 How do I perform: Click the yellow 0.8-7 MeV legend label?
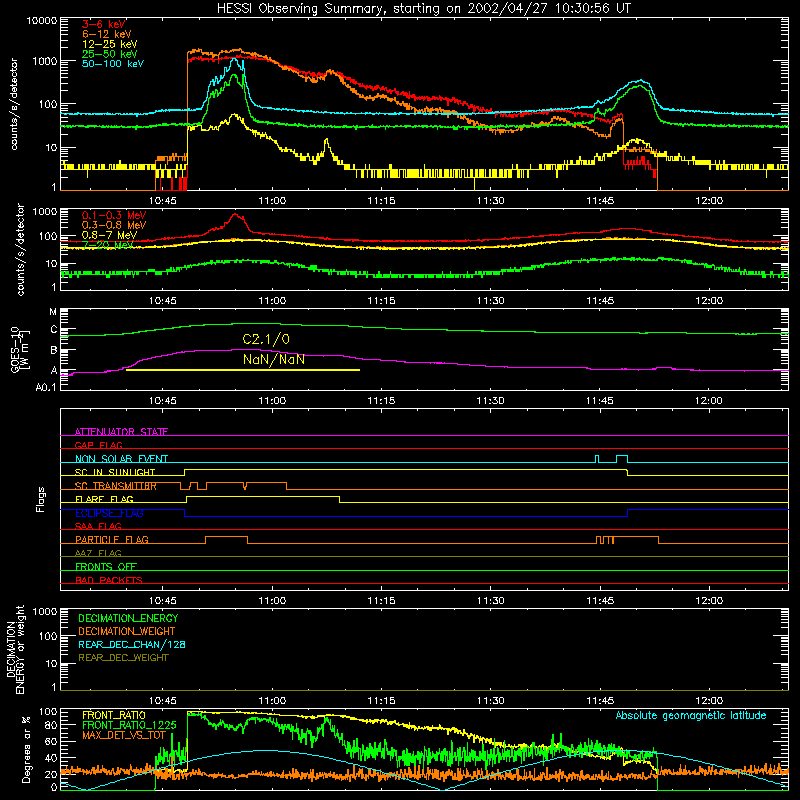[x=110, y=235]
